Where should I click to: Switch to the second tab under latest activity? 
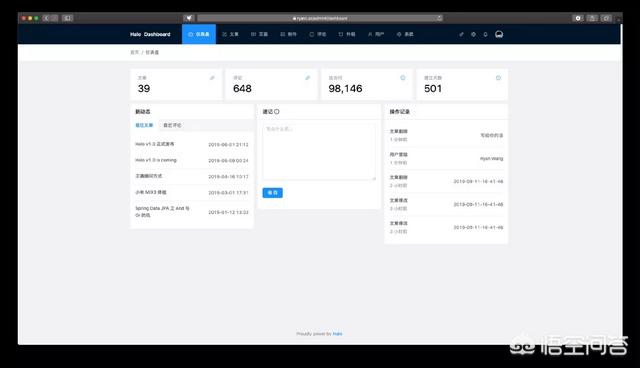(x=172, y=125)
